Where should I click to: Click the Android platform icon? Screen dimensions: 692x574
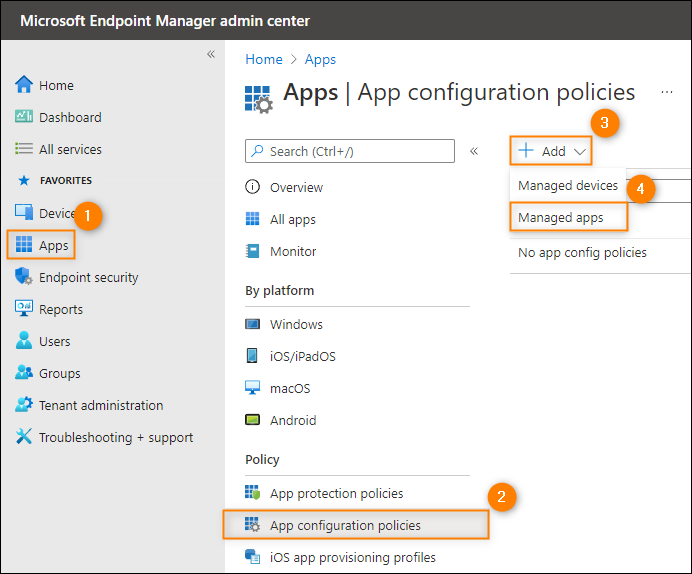252,420
